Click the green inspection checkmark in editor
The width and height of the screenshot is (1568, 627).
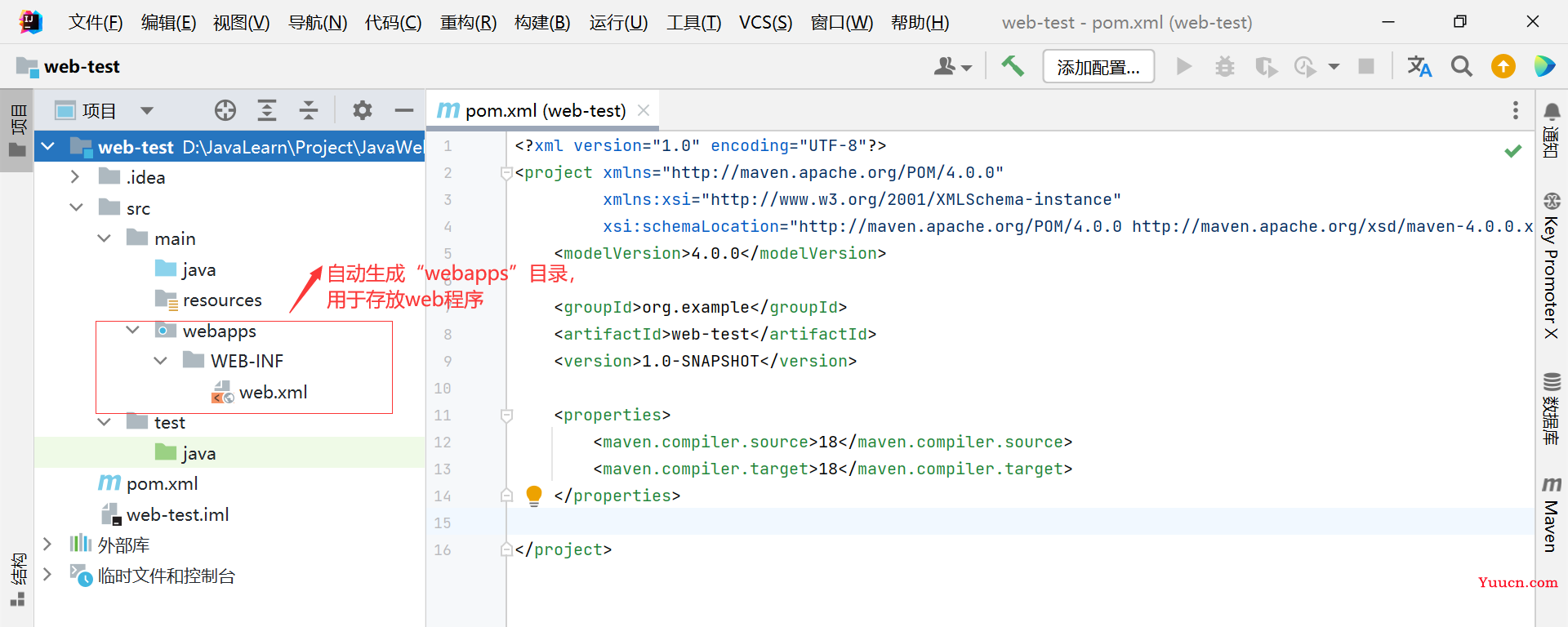click(1513, 151)
